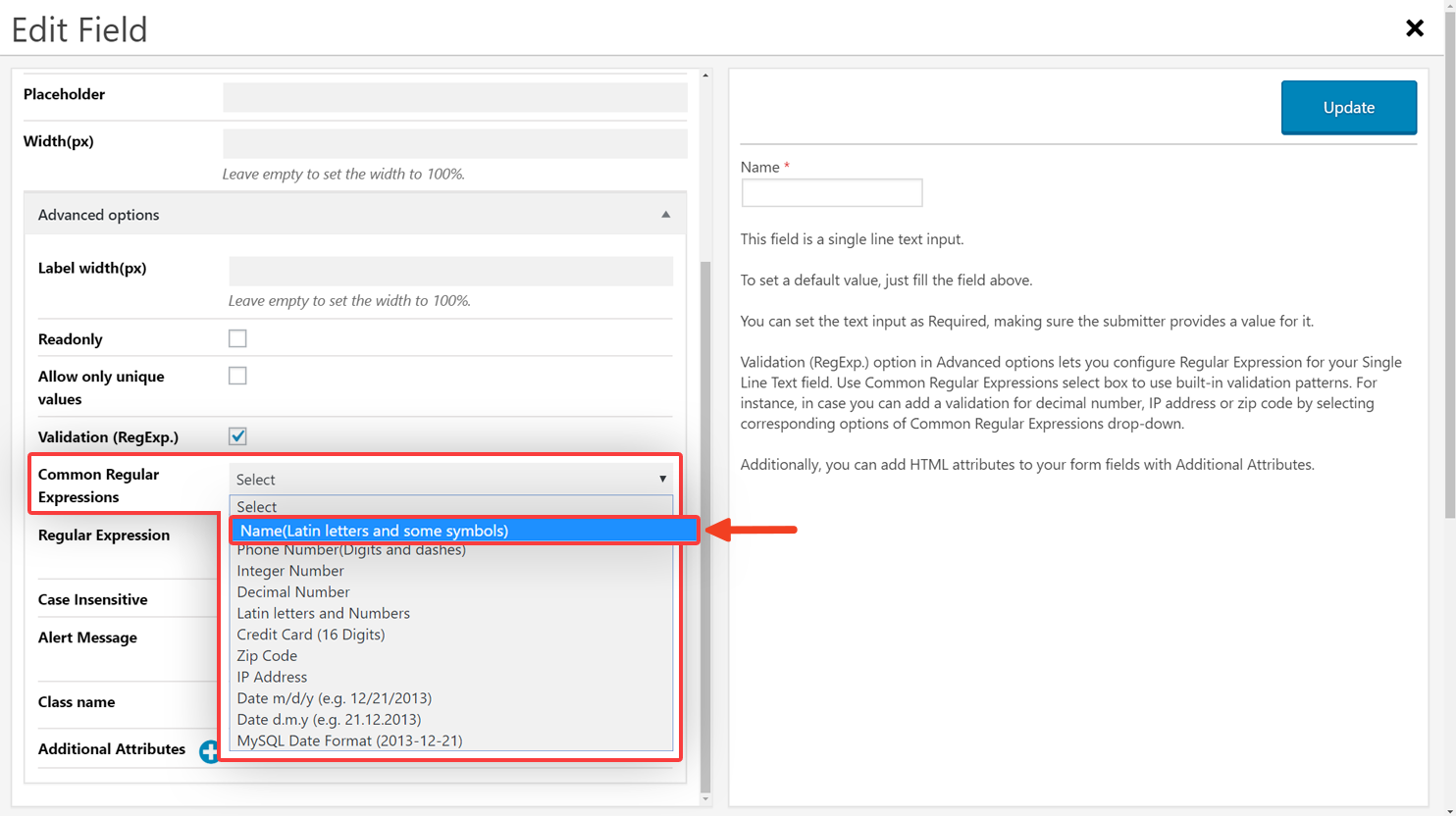Select Date m/d/y option
Viewport: 1456px width, 816px height.
[450, 698]
